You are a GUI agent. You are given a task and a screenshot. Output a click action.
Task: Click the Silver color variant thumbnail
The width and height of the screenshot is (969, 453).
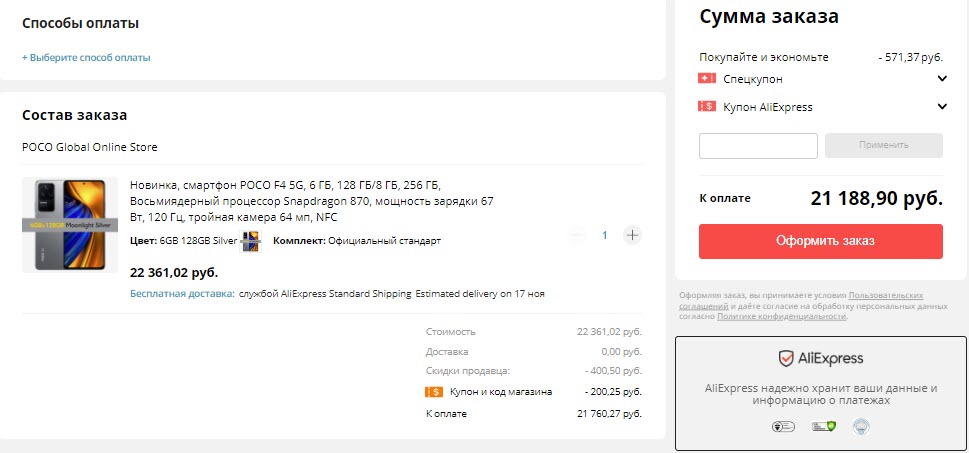pos(250,241)
